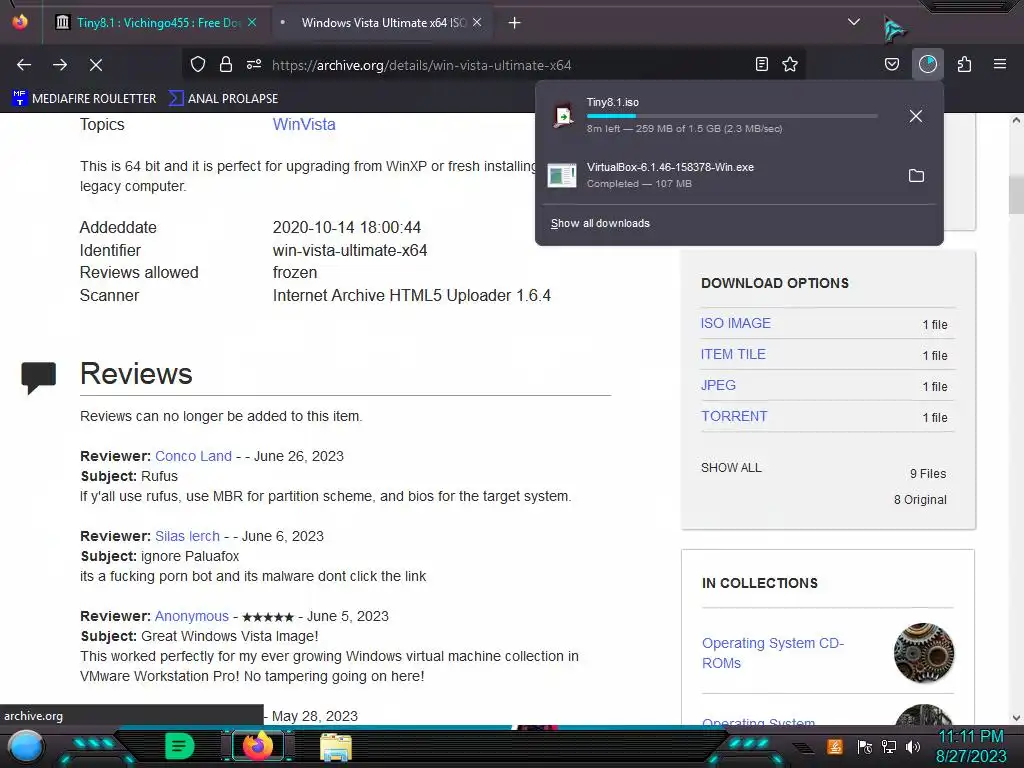Image resolution: width=1024 pixels, height=768 pixels.
Task: Close the Windows Vista Ultimate tab
Action: [477, 22]
